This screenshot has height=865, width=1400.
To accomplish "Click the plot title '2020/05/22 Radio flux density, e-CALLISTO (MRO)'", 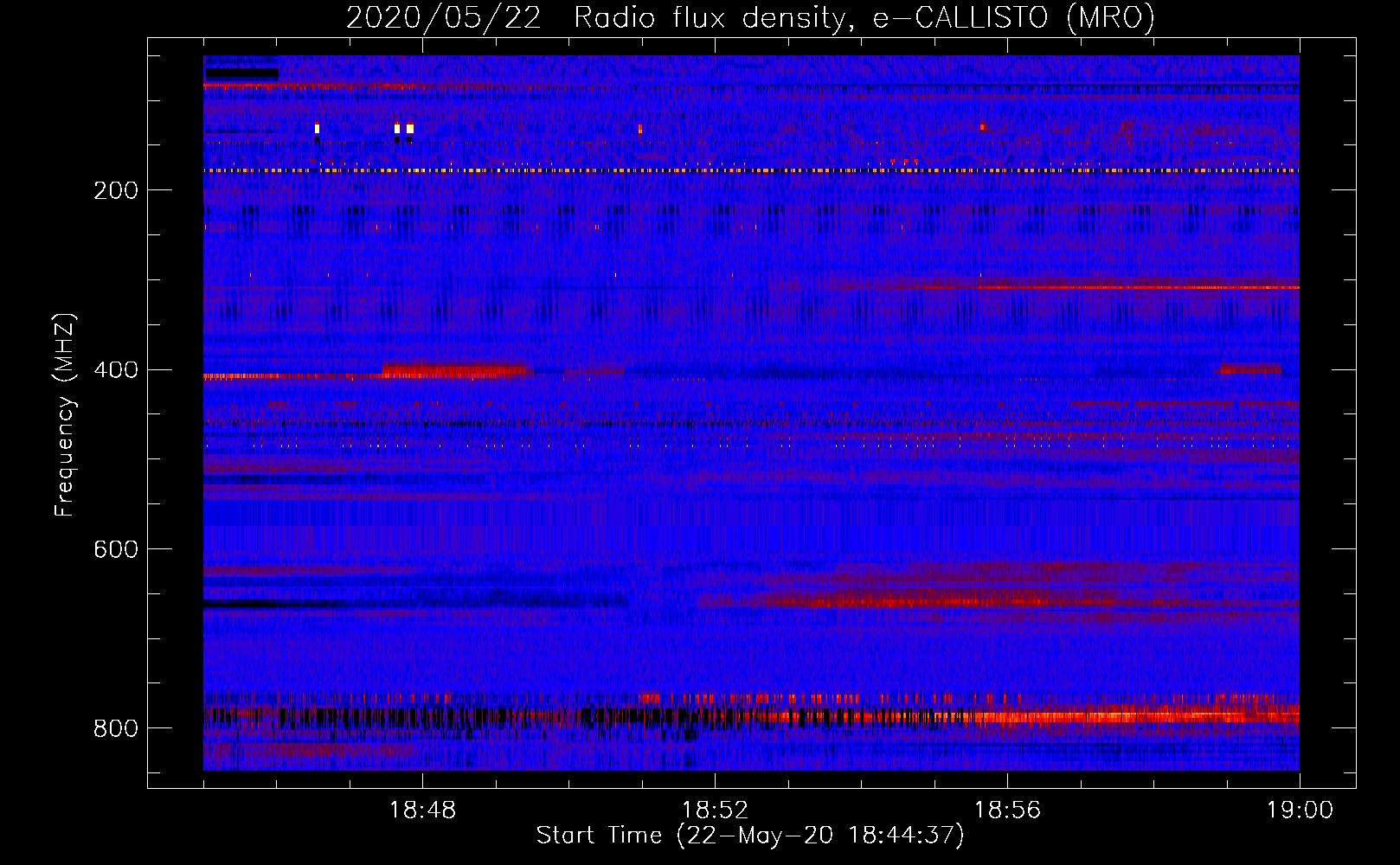I will coord(750,17).
